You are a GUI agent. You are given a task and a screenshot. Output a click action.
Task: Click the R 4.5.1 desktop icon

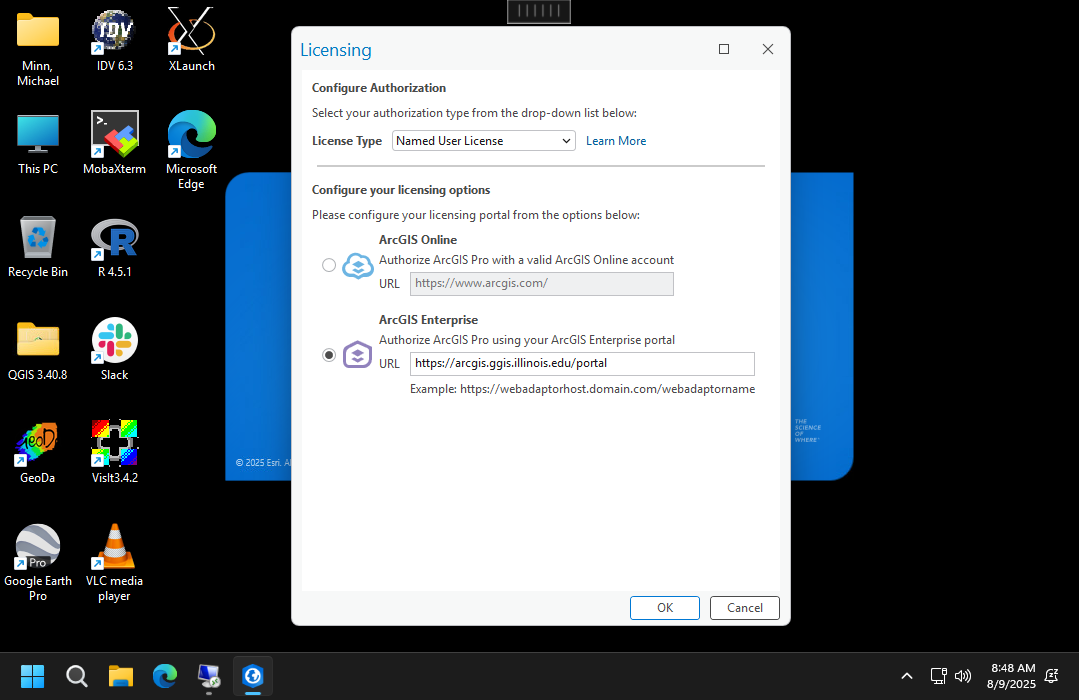pyautogui.click(x=114, y=238)
